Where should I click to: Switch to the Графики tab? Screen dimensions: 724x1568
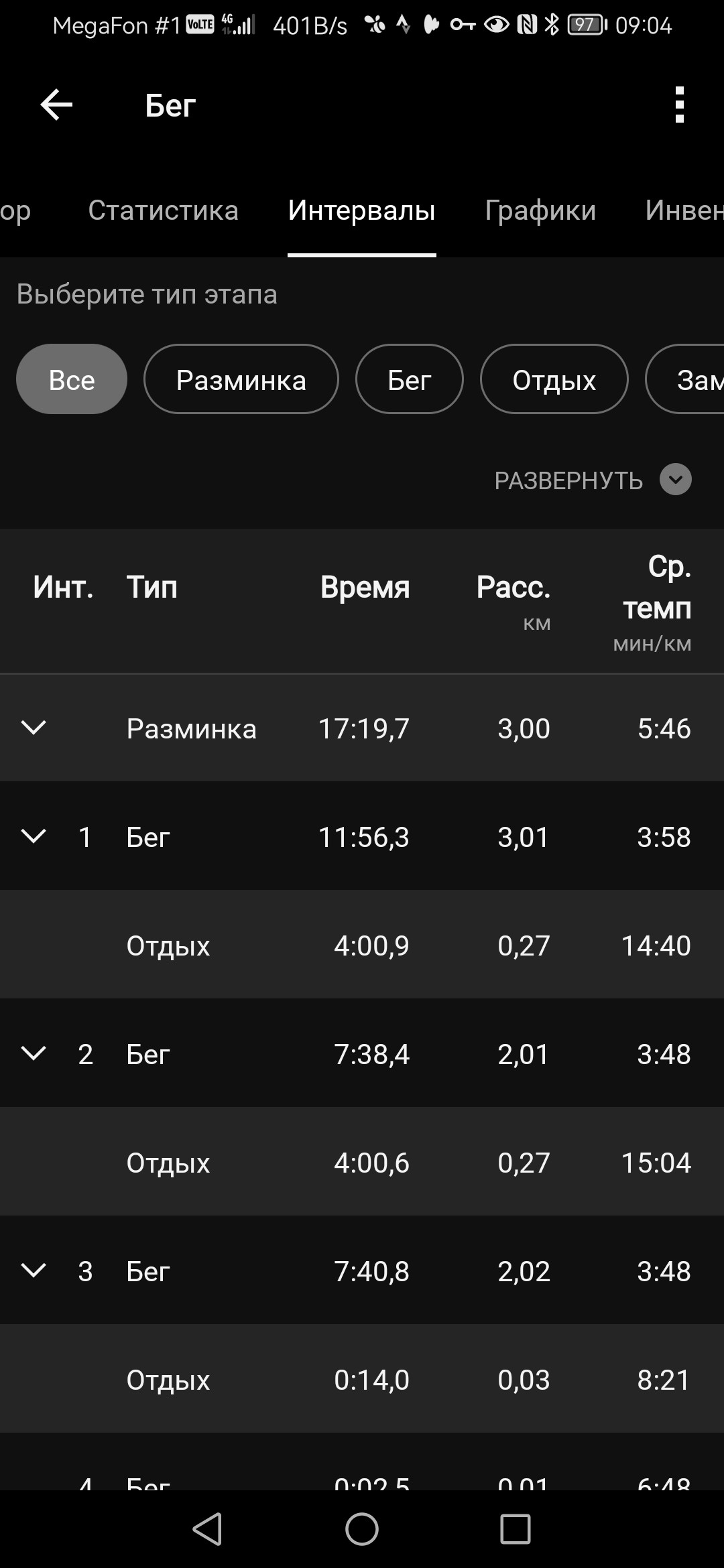[x=540, y=210]
